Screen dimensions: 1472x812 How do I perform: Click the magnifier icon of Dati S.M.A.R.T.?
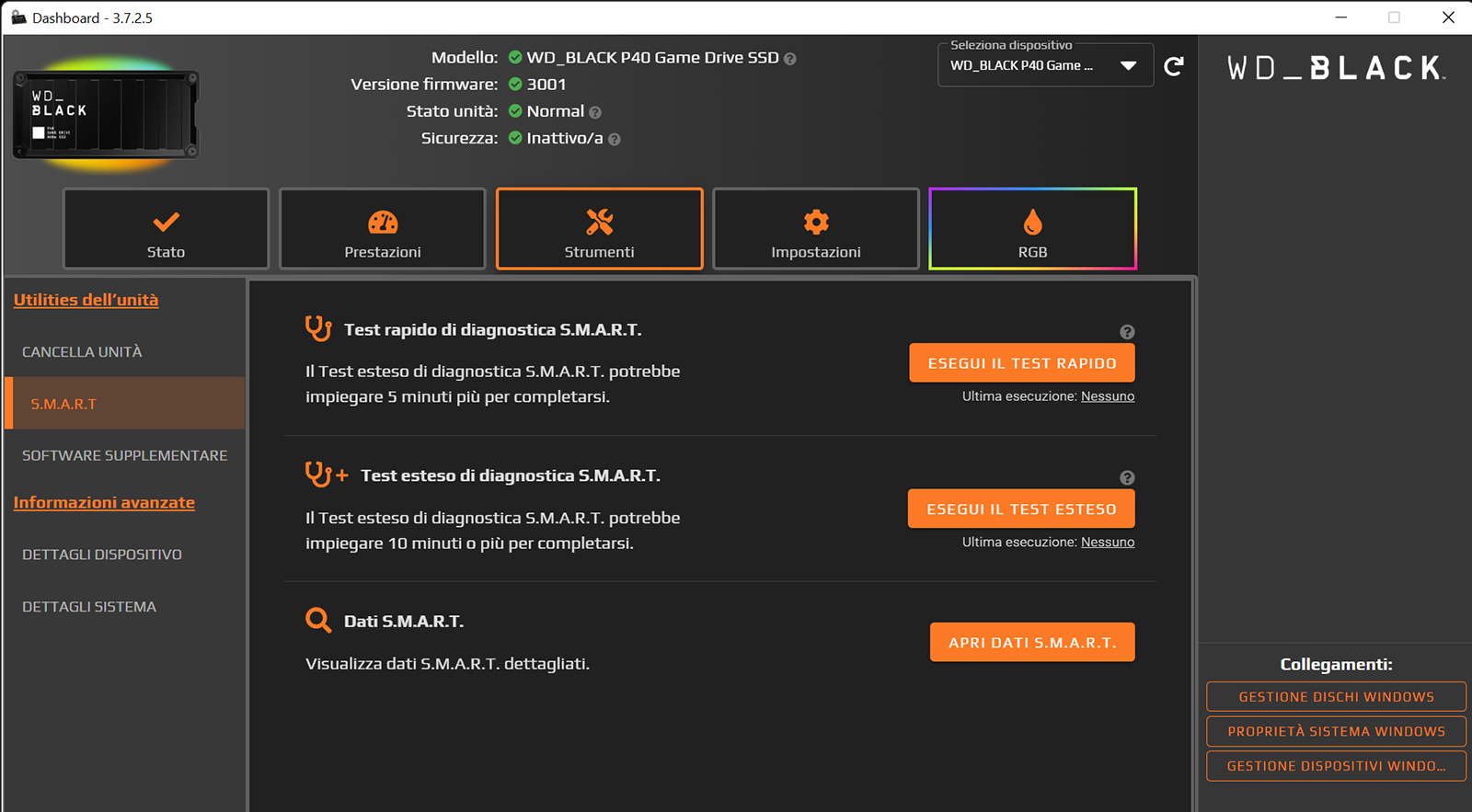[318, 620]
